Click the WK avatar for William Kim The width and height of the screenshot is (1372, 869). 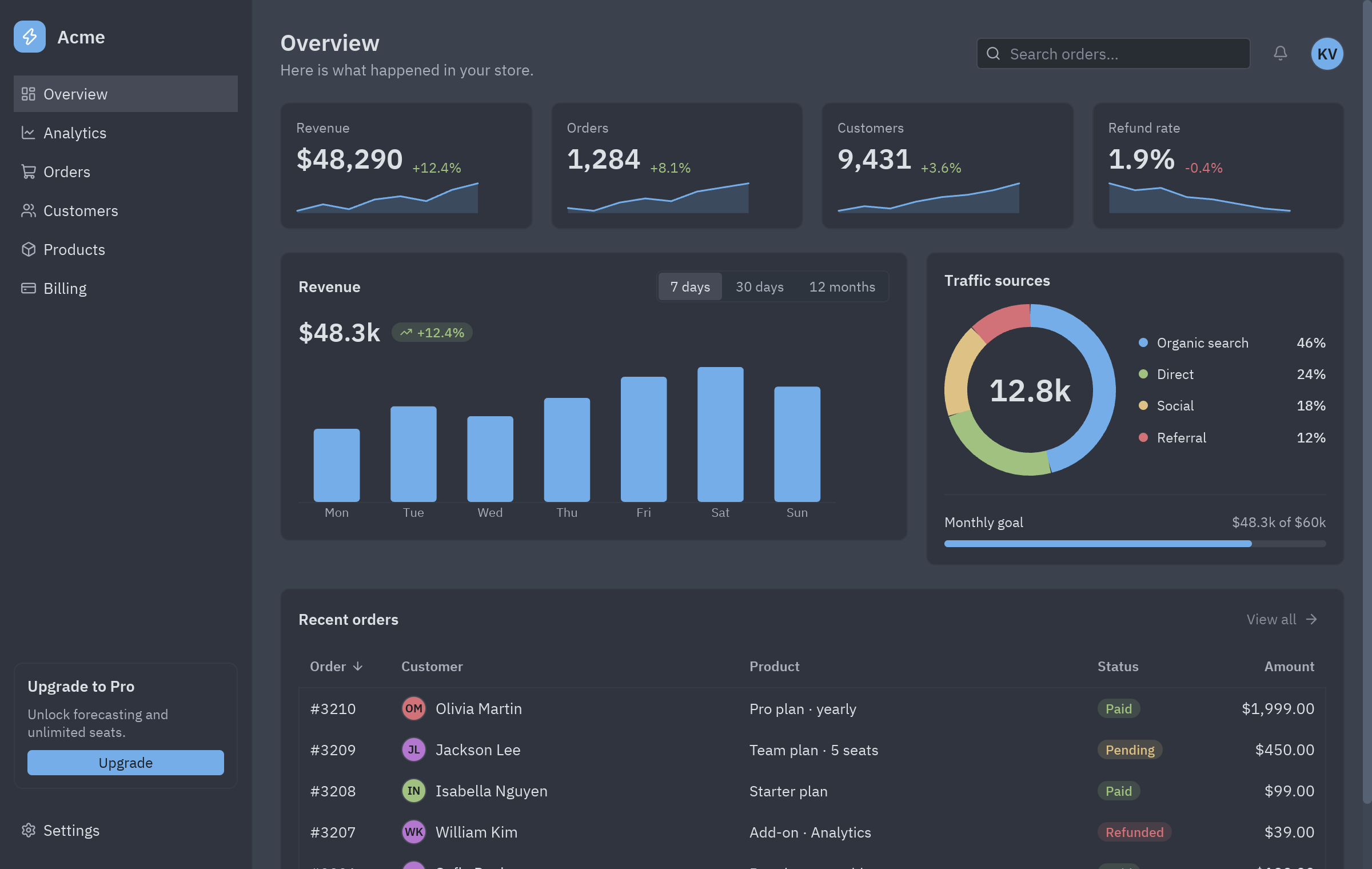[x=413, y=832]
